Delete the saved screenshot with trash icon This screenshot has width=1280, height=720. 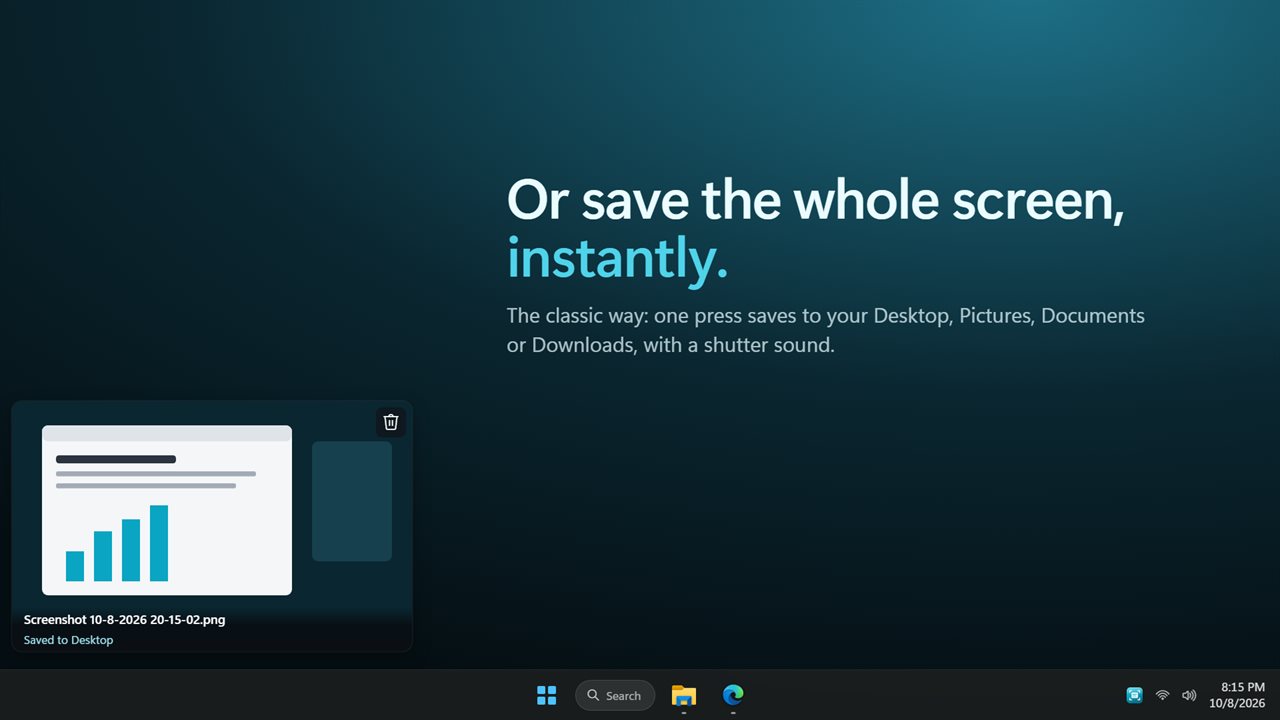coord(391,422)
